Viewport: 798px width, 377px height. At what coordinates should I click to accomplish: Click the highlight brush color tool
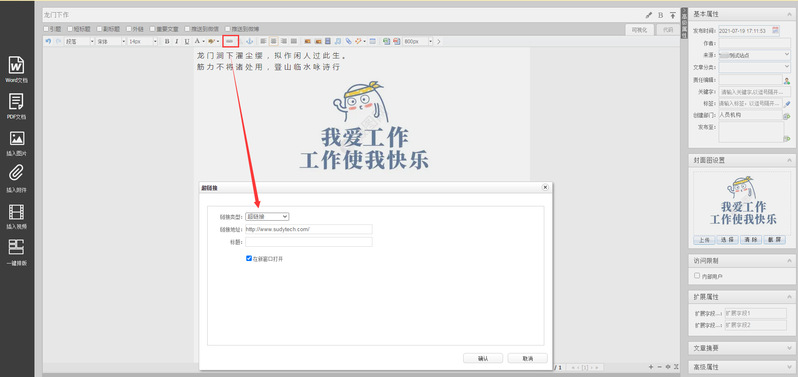[211, 41]
